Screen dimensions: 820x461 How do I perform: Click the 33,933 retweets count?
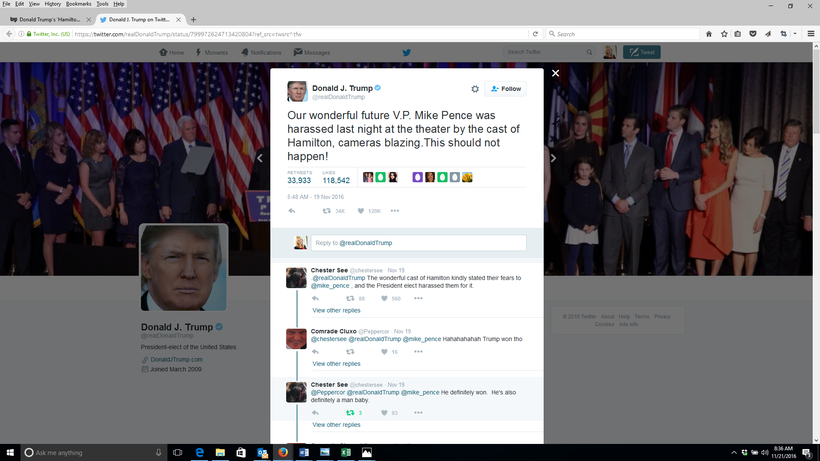pos(299,180)
